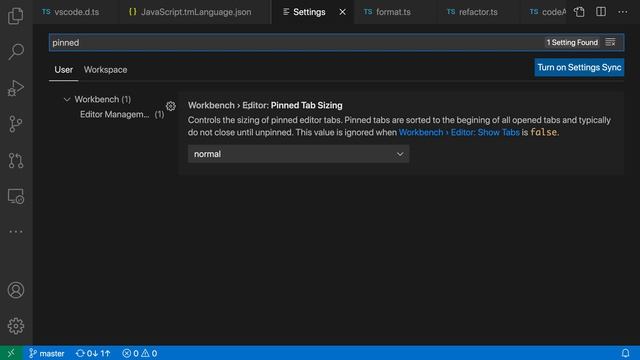This screenshot has height=360, width=640.
Task: Open errors and warnings problems indicator
Action: 140,353
